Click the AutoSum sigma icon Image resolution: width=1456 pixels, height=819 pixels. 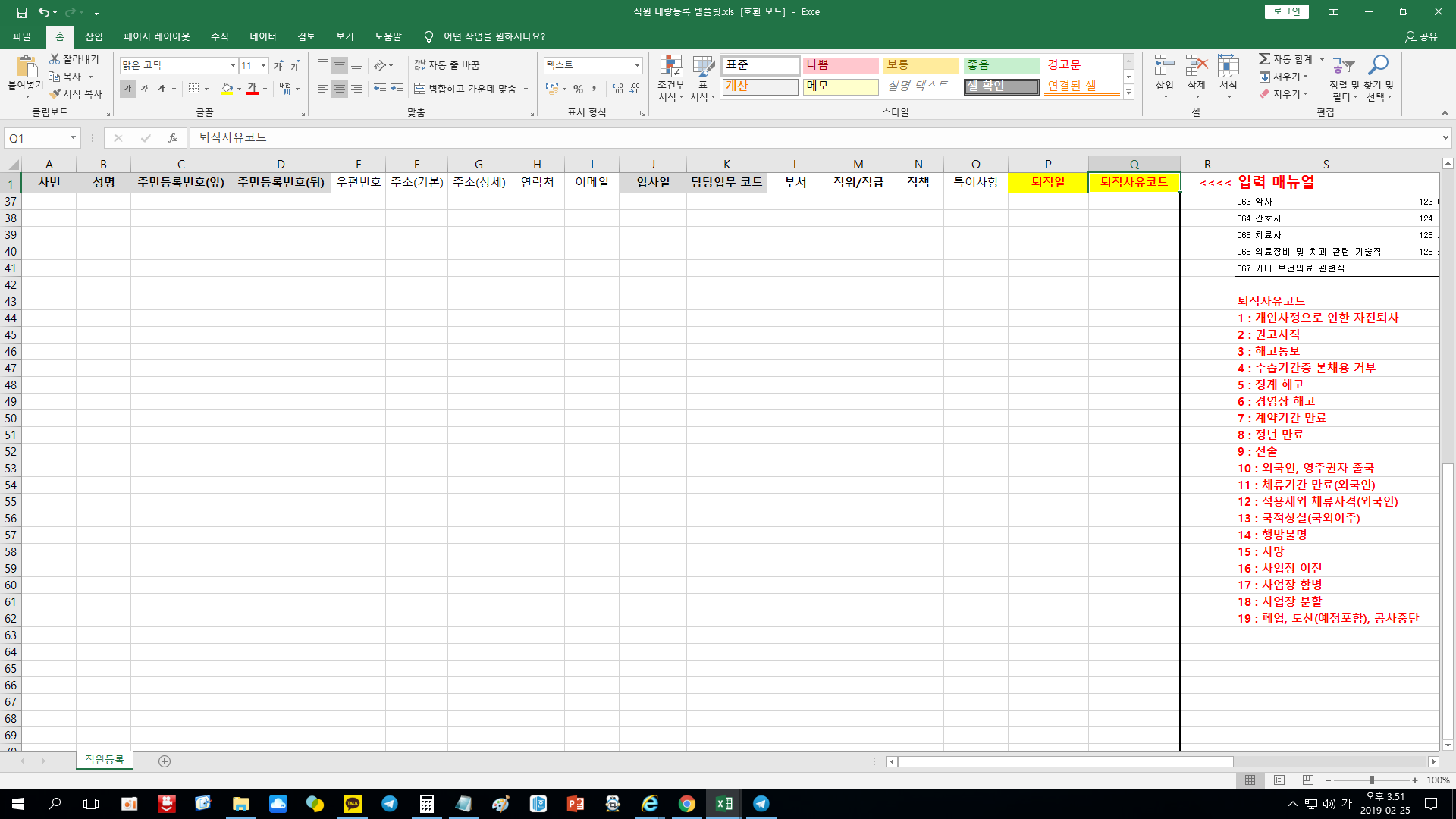1264,59
